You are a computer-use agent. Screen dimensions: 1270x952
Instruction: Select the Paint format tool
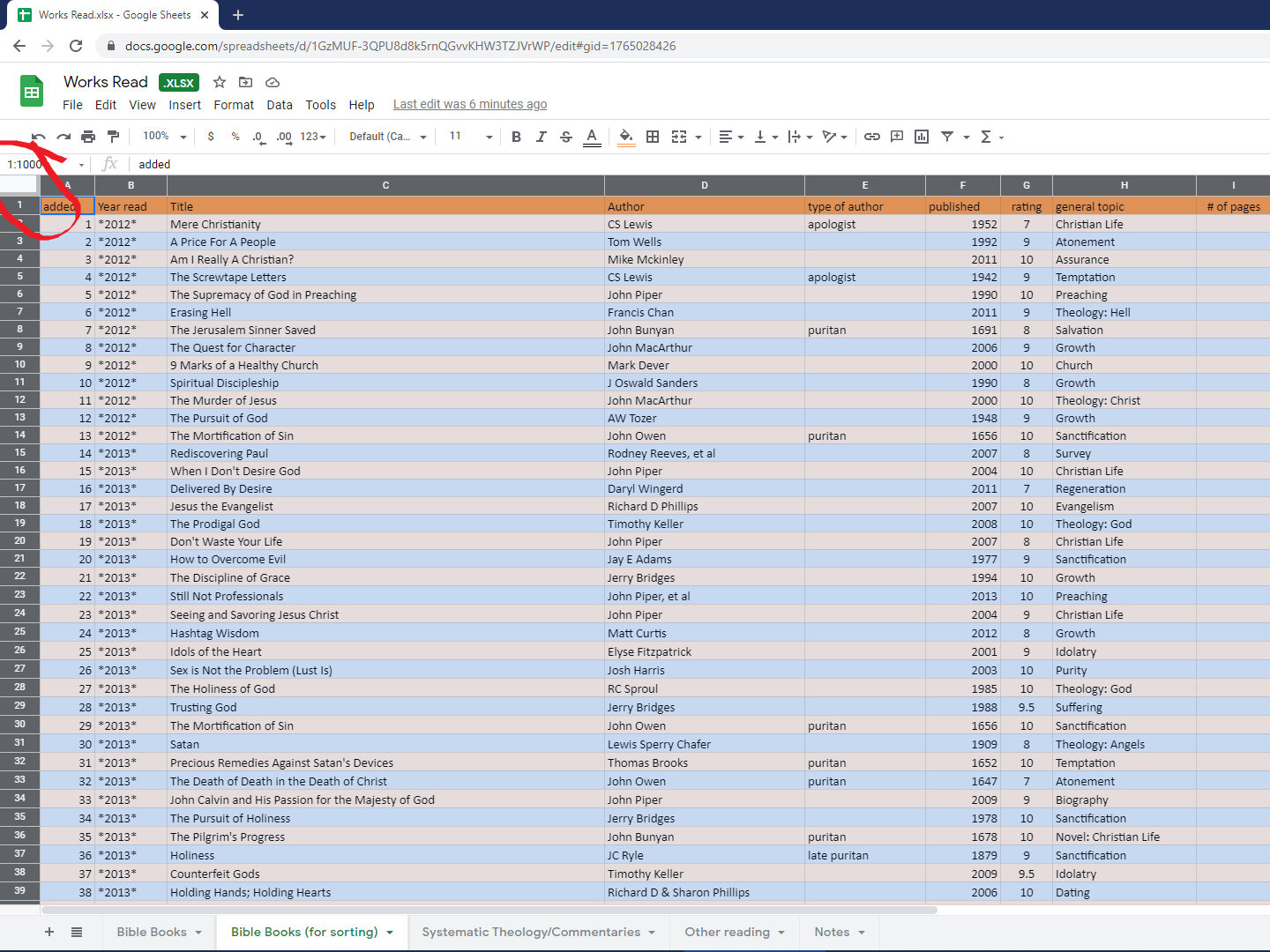113,137
